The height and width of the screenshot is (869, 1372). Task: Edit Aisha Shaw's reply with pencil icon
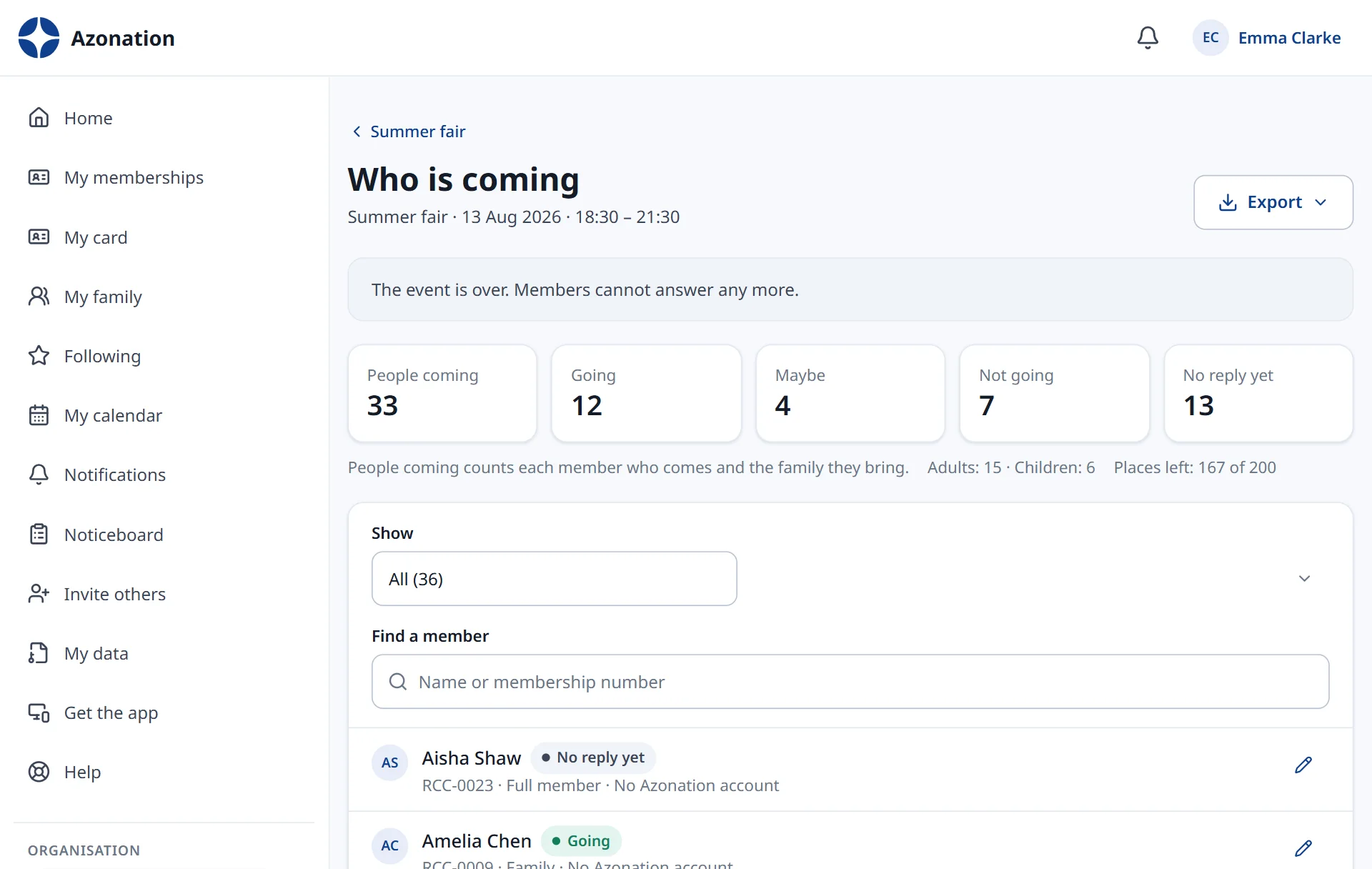(x=1303, y=765)
